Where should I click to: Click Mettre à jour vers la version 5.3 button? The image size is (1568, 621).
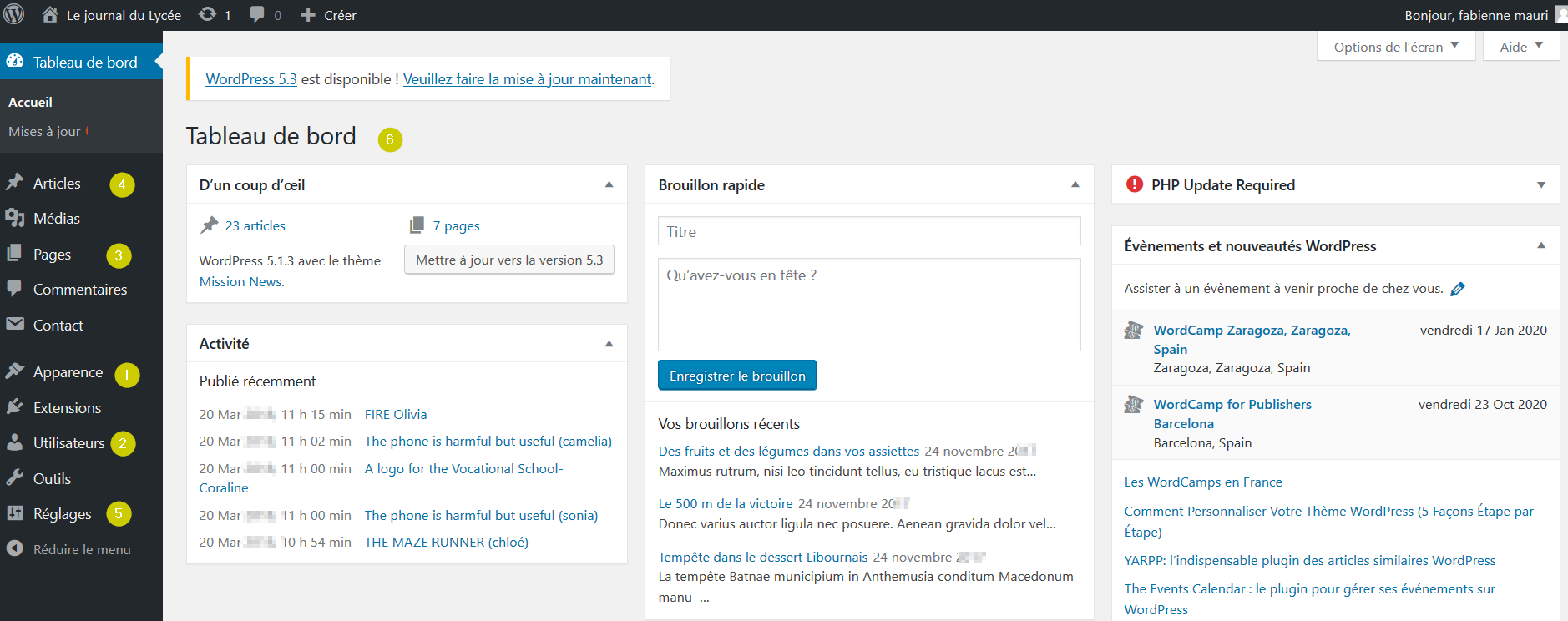[509, 260]
